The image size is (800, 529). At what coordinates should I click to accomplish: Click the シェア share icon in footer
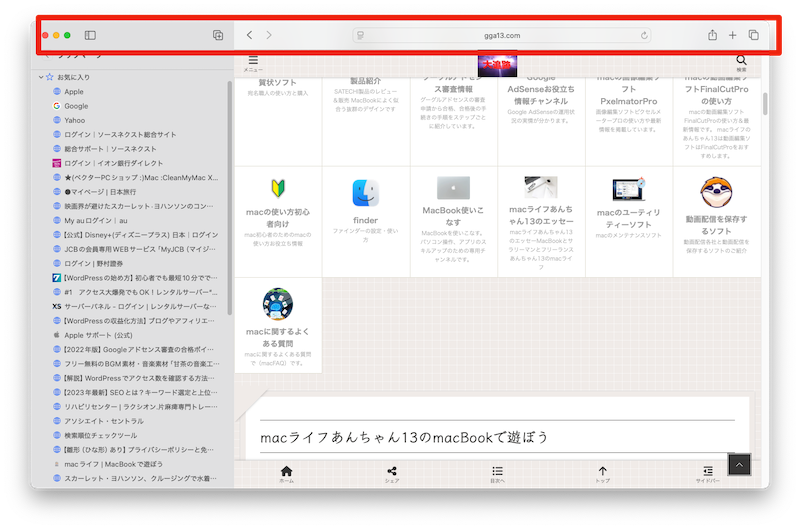(392, 473)
